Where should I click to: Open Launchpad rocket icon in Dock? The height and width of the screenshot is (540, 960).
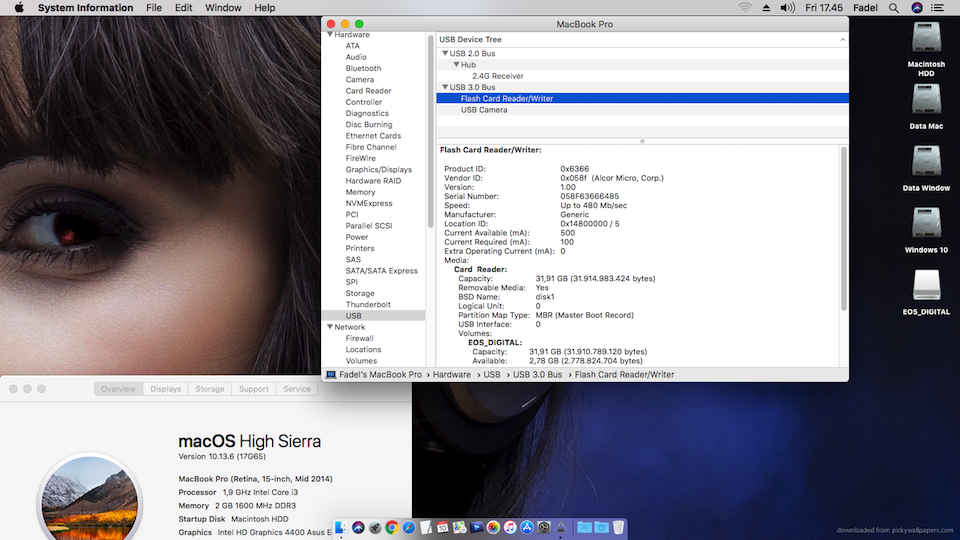click(375, 528)
